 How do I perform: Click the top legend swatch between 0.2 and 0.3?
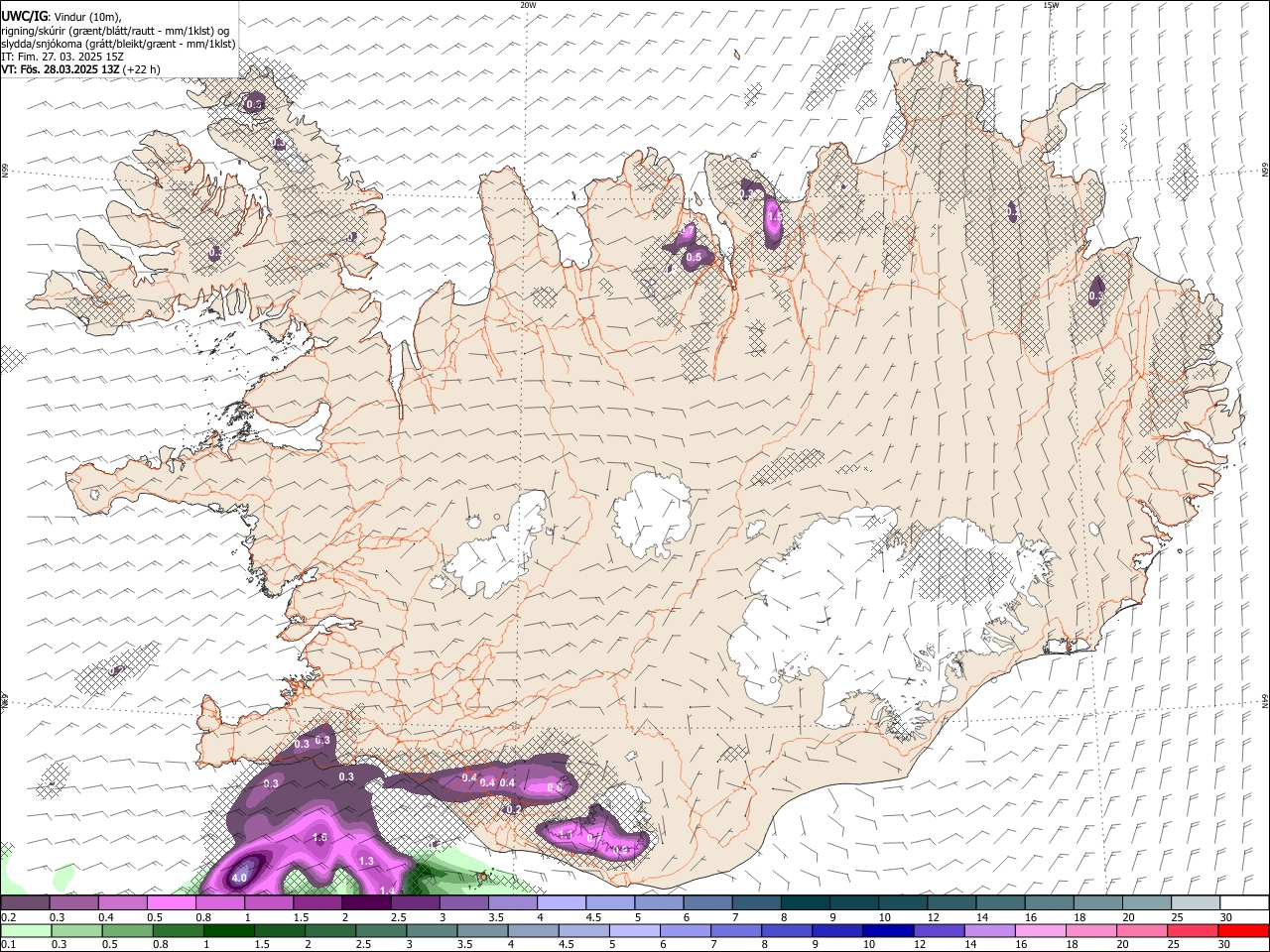(25, 902)
